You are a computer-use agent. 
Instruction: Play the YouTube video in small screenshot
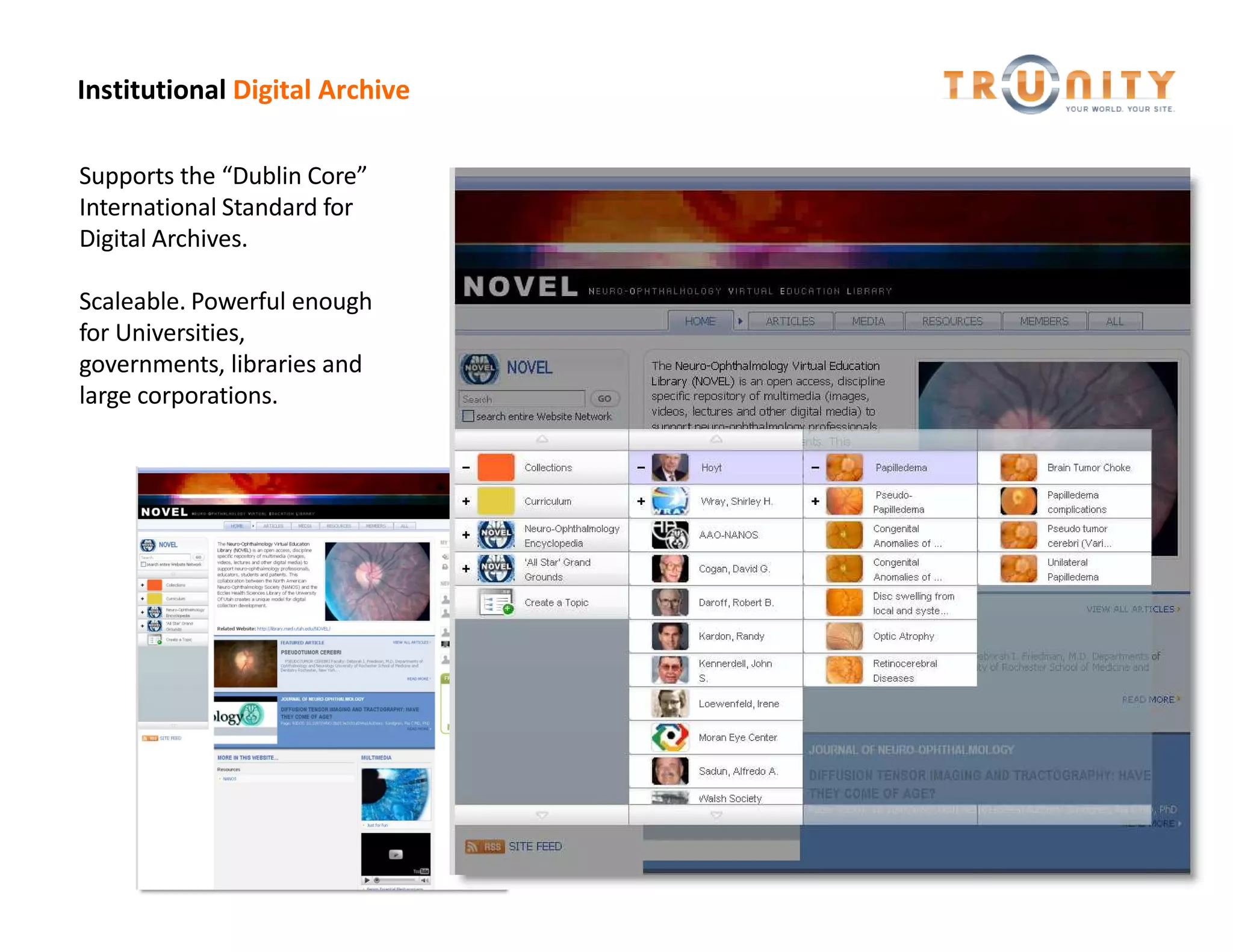[x=395, y=854]
